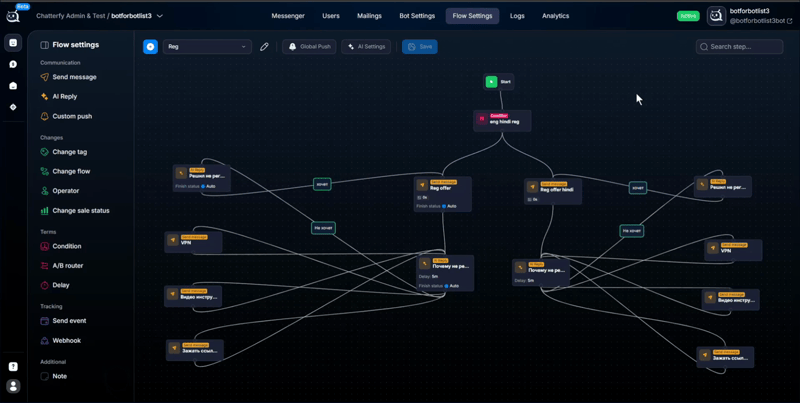Toggle the green active bot status badge

click(688, 16)
